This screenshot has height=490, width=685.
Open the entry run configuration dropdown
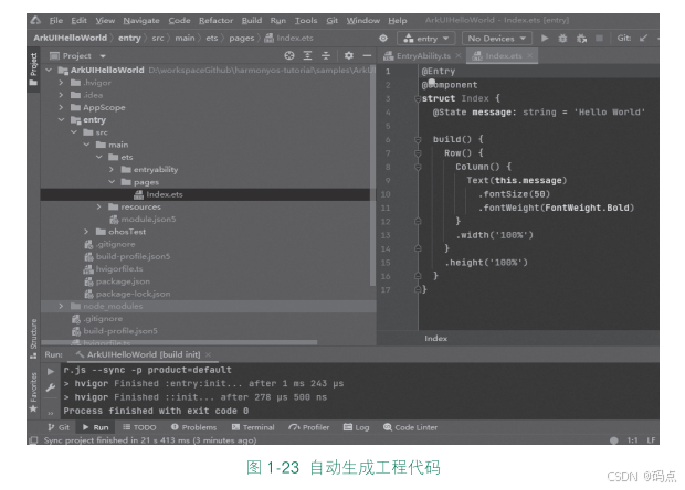[x=426, y=38]
